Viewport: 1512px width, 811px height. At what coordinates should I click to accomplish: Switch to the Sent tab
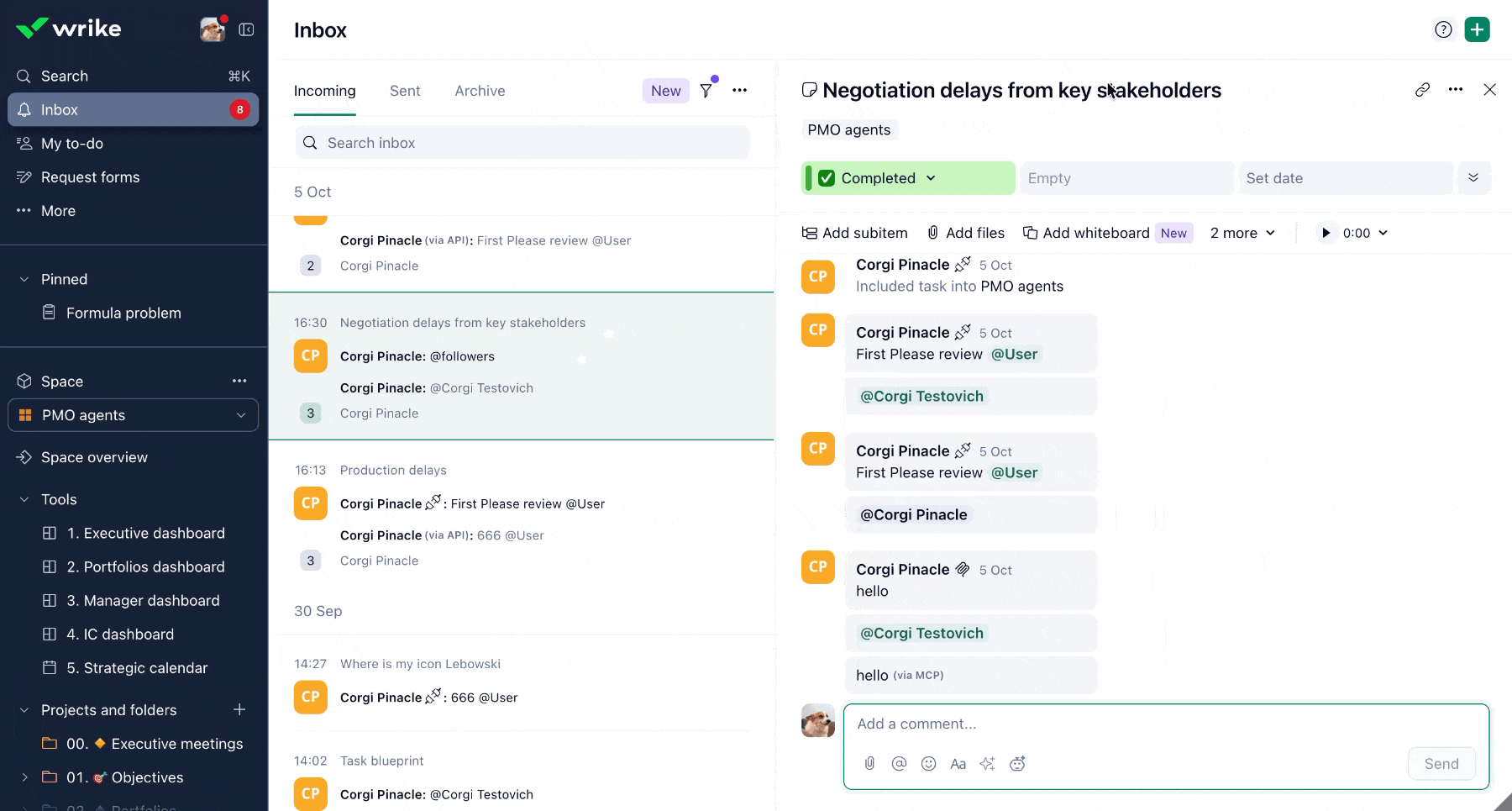coord(405,91)
